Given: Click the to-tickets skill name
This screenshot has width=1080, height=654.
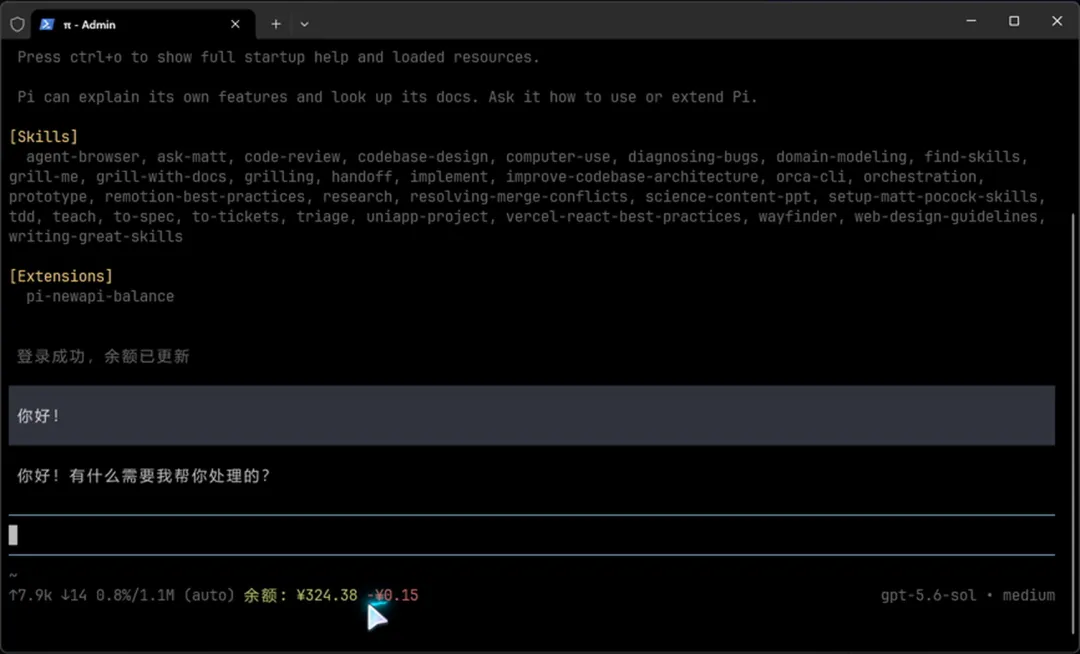Looking at the screenshot, I should click(236, 216).
